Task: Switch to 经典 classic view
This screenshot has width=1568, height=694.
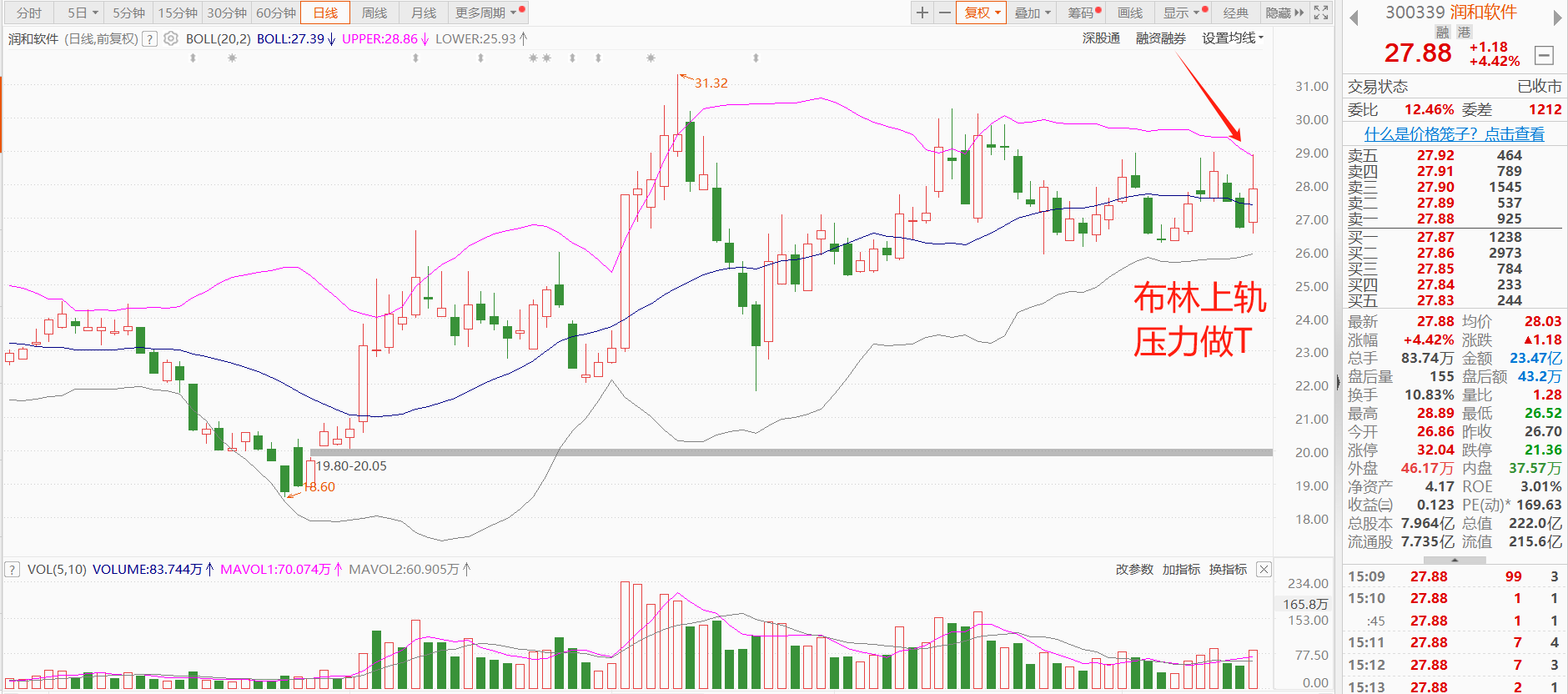Action: coord(1236,13)
